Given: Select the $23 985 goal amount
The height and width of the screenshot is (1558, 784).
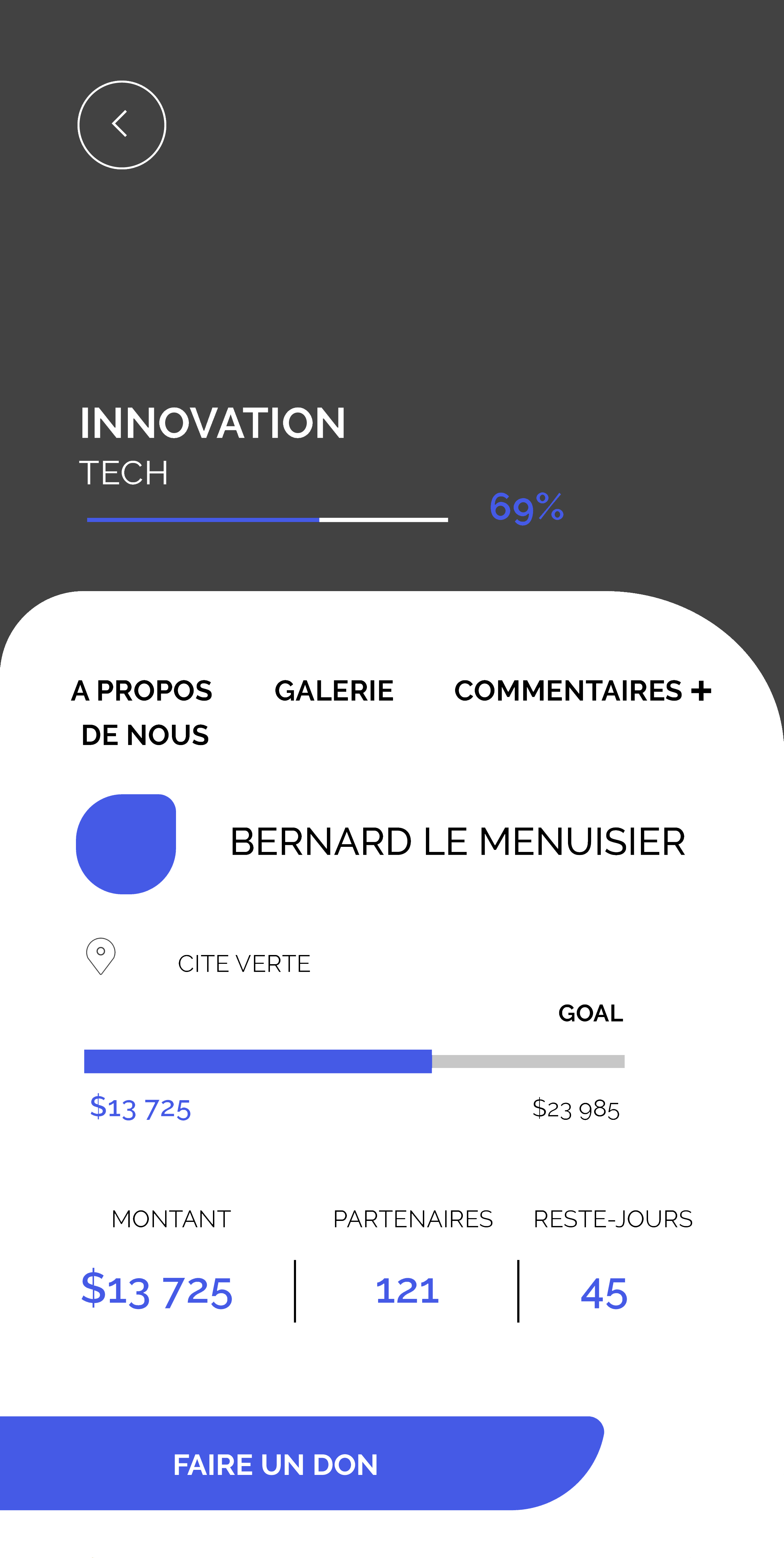Looking at the screenshot, I should (x=576, y=1109).
